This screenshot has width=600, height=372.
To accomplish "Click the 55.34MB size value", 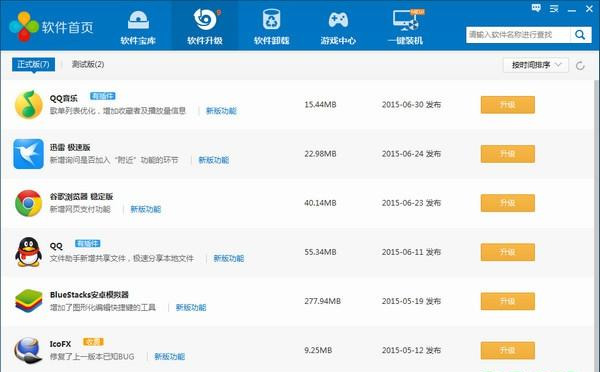I will click(x=320, y=252).
